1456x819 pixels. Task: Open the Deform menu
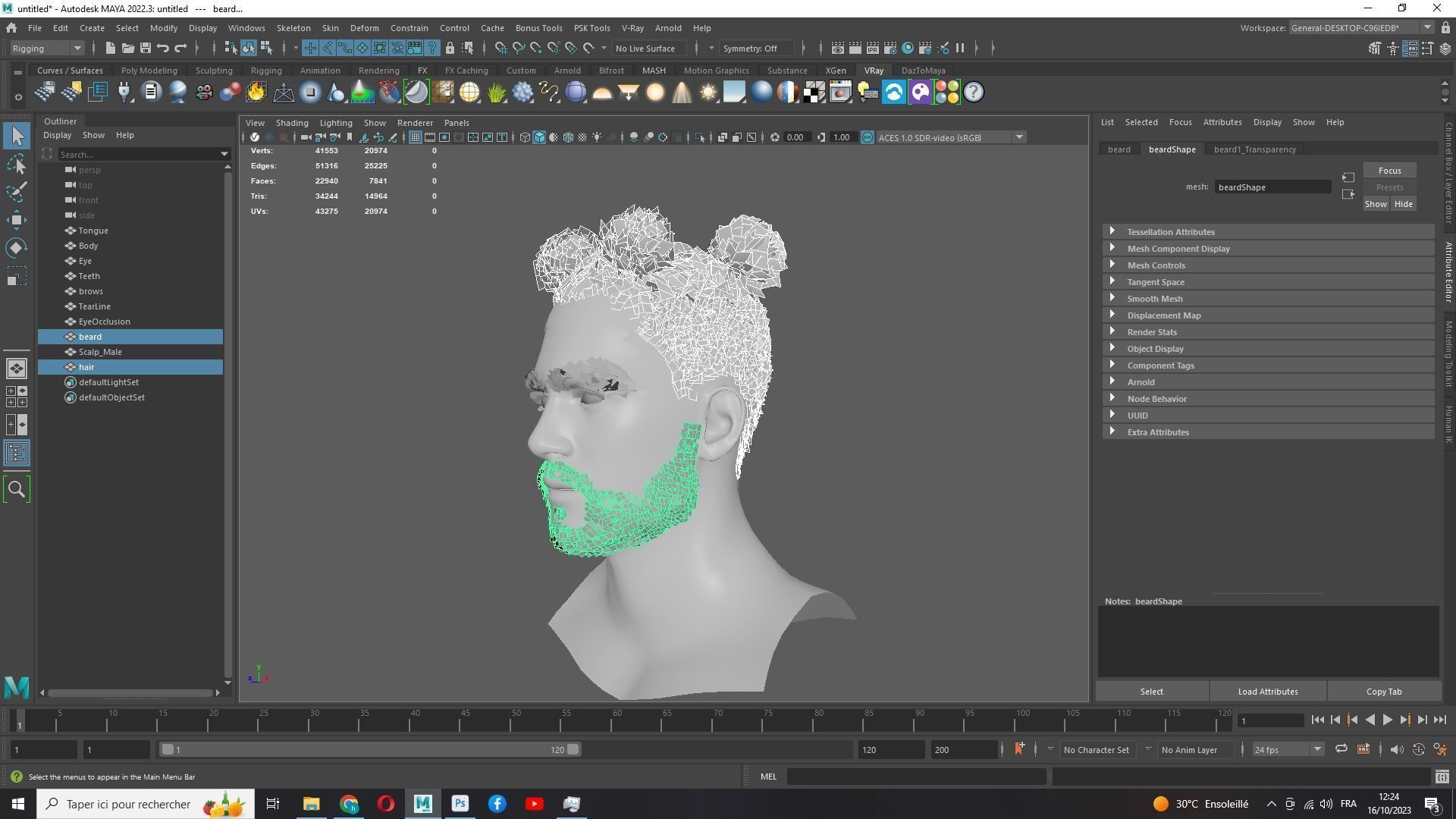tap(364, 28)
